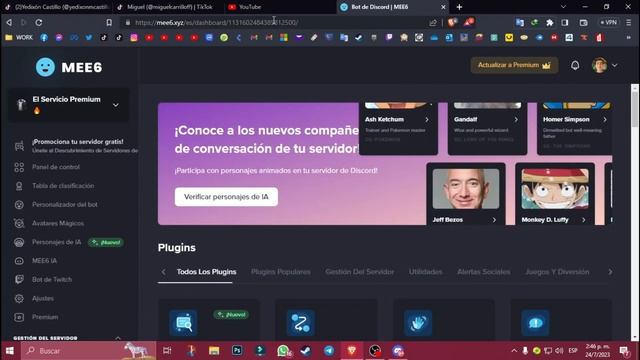Click the plugin tabs right arrow
The height and width of the screenshot is (360, 640).
610,272
